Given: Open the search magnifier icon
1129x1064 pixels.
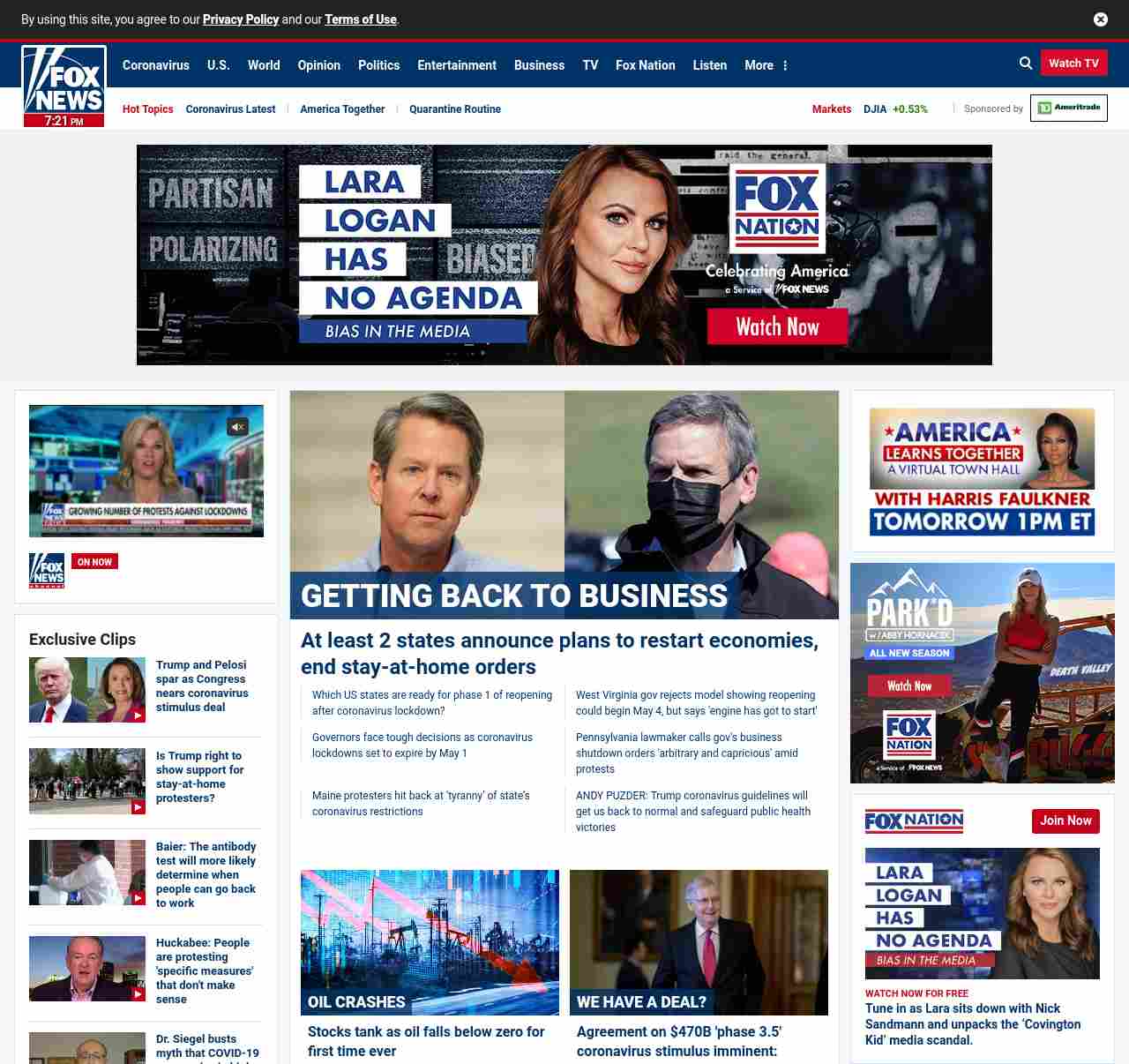Looking at the screenshot, I should pyautogui.click(x=1026, y=64).
